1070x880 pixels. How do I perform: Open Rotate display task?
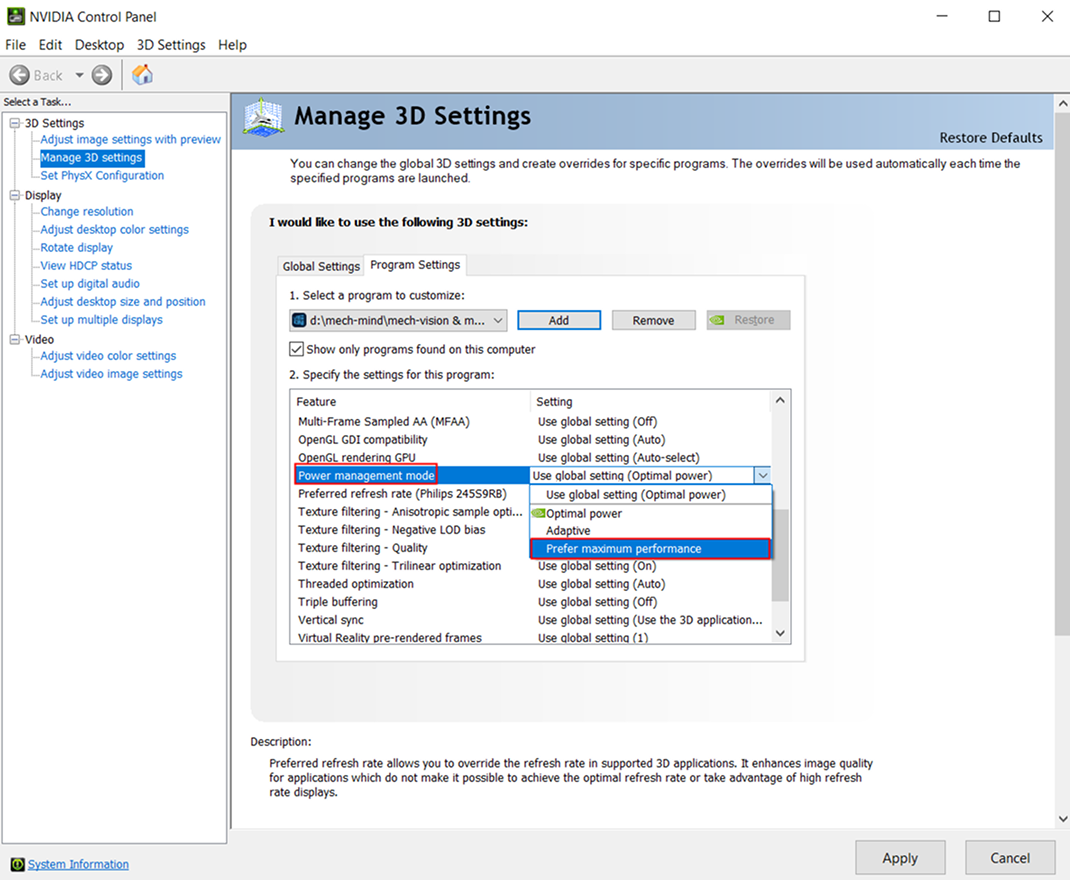[x=76, y=248]
